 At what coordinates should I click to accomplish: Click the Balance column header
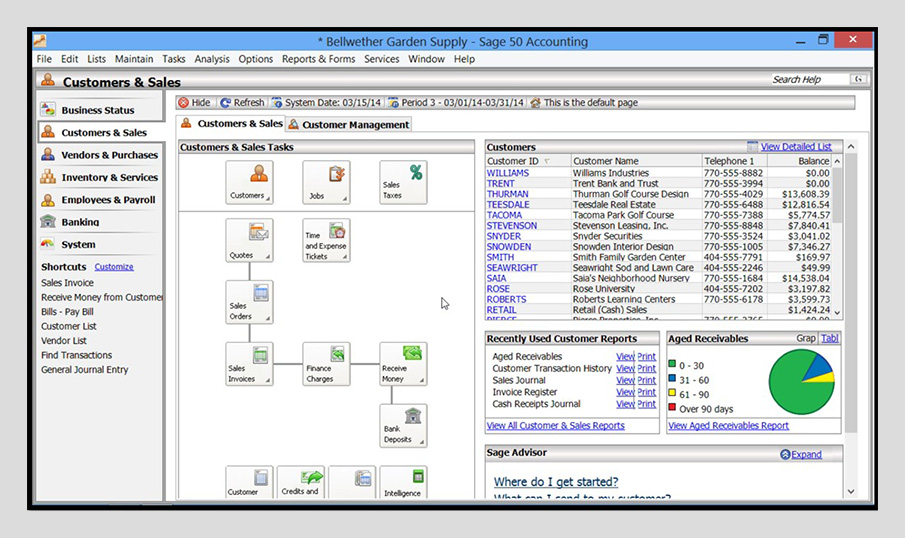[799, 161]
